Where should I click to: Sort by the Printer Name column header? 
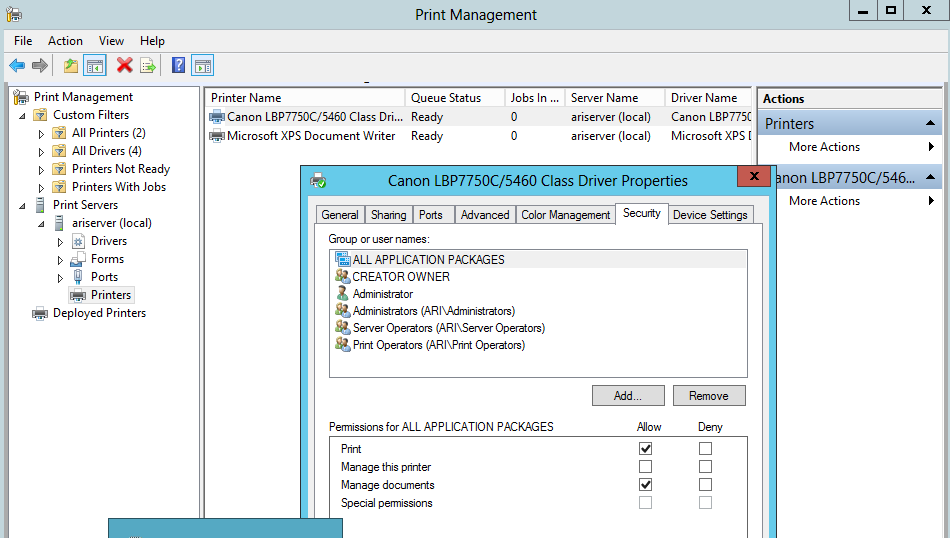click(305, 98)
